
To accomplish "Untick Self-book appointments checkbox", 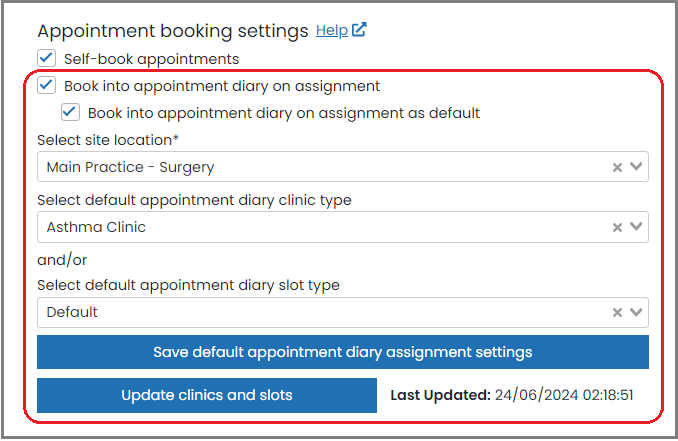I will click(46, 58).
